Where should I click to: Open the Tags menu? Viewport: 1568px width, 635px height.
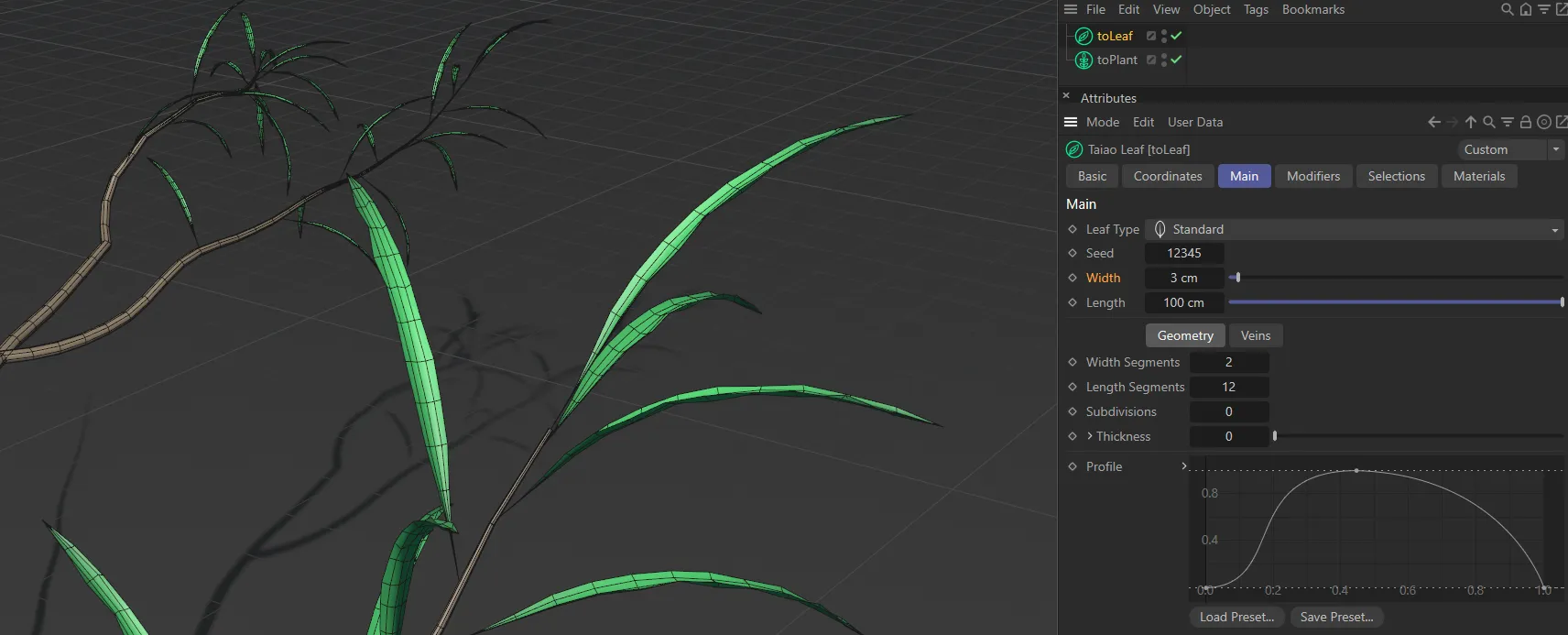point(1256,9)
